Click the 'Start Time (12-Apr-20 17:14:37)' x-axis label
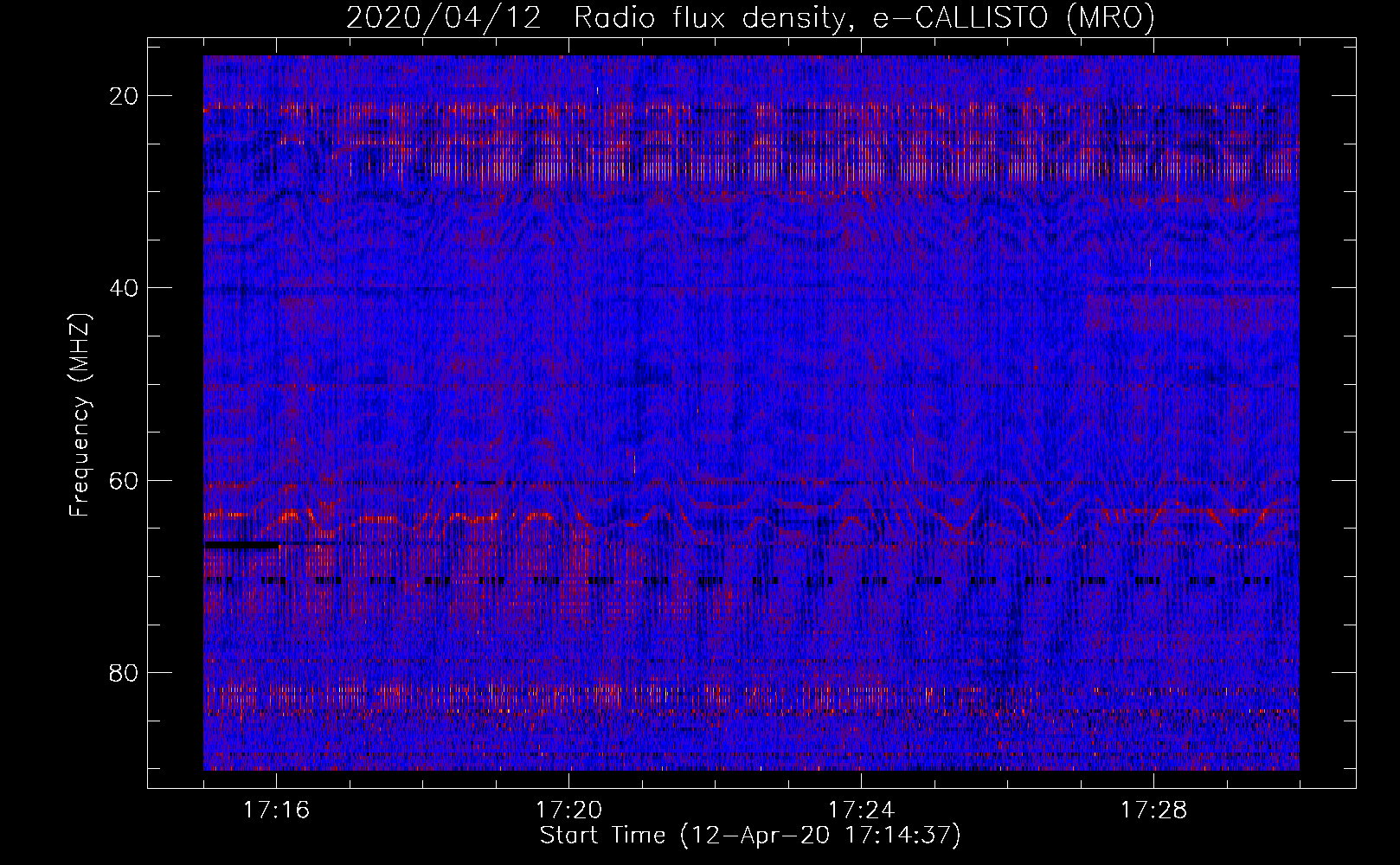This screenshot has height=865, width=1400. coord(750,836)
